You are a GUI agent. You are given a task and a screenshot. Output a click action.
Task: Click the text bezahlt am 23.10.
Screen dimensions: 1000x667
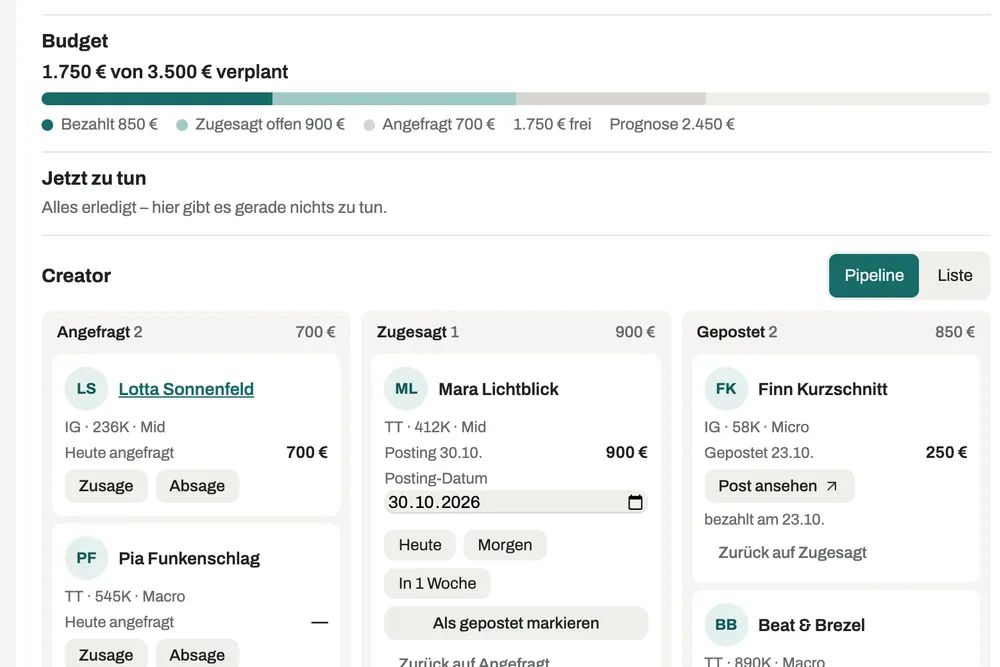(x=764, y=520)
